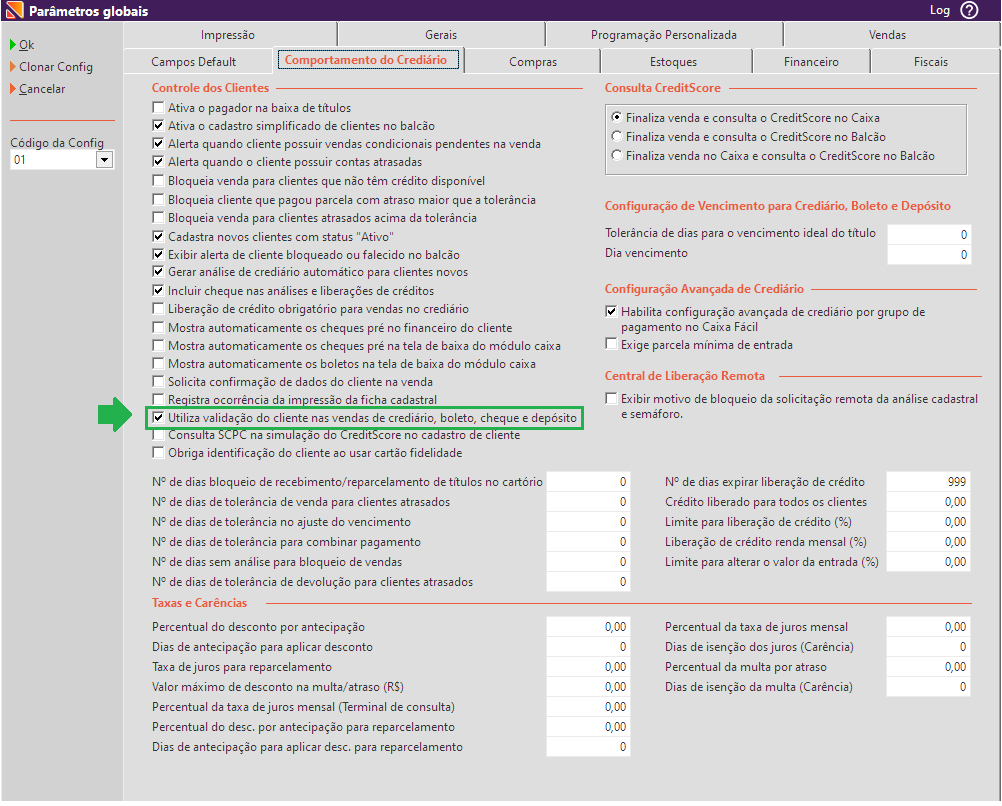
Task: Select 'Finaliza venda no Caixa e consulta no Balcão'
Action: click(x=617, y=155)
